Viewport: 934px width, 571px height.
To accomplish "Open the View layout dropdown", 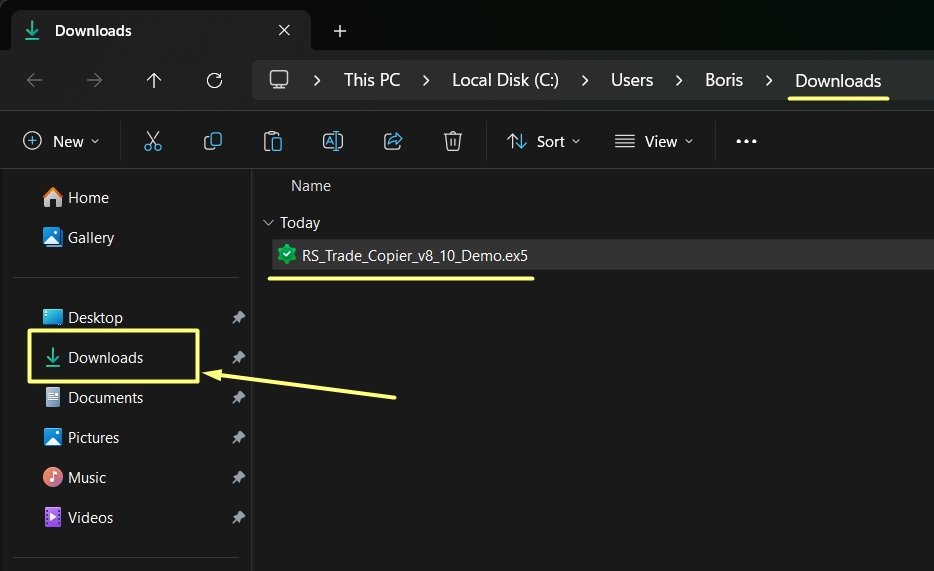I will (x=654, y=141).
